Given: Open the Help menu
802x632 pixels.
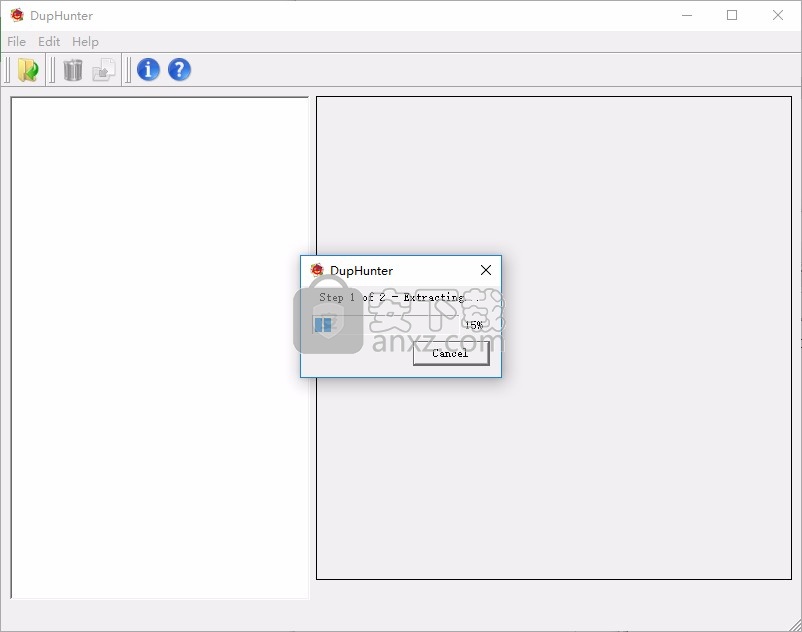Looking at the screenshot, I should click(x=85, y=41).
